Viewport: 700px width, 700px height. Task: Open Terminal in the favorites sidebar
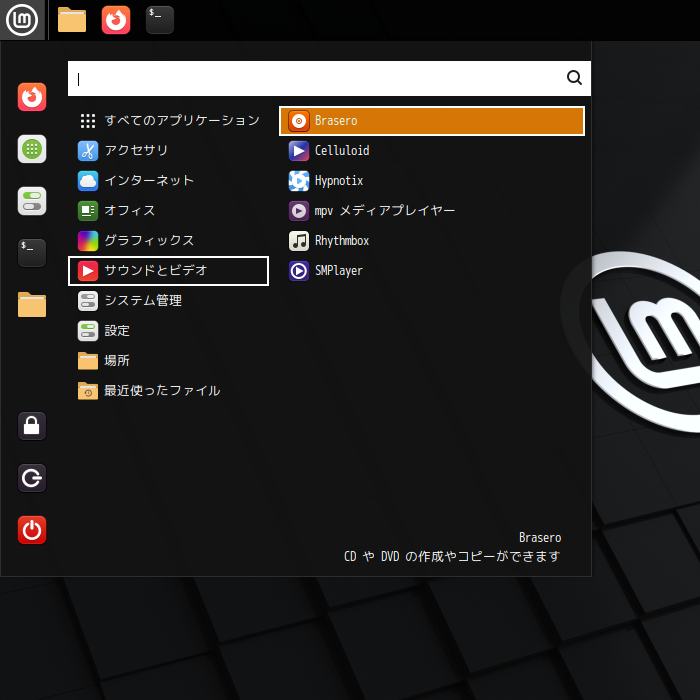32,253
